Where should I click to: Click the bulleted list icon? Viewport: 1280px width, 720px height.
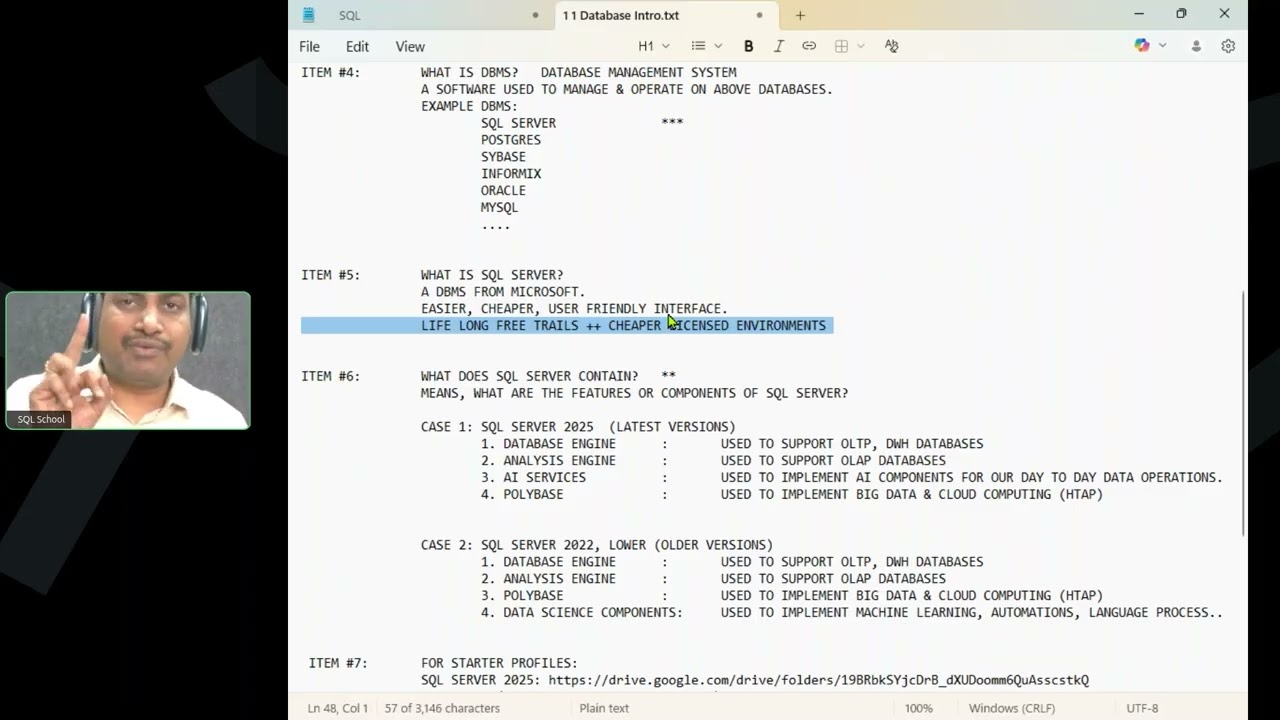698,46
